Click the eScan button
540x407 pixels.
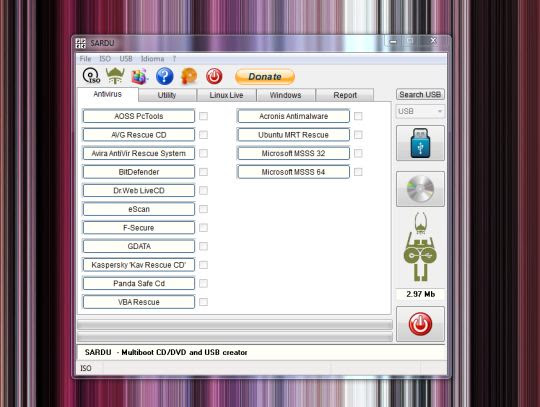pyautogui.click(x=139, y=209)
